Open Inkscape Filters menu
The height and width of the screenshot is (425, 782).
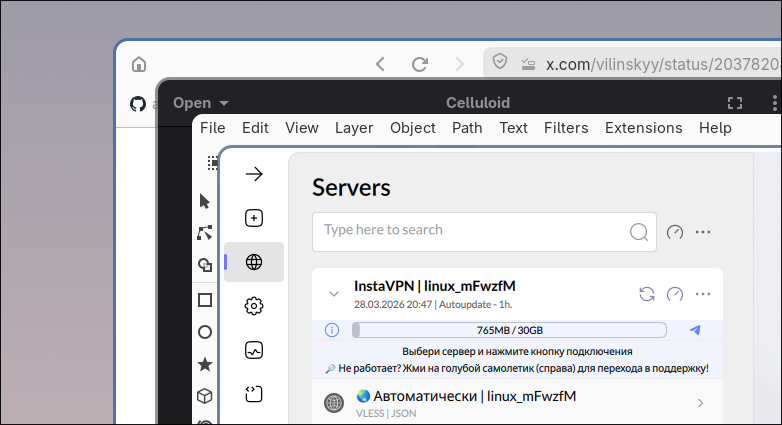[x=566, y=128]
